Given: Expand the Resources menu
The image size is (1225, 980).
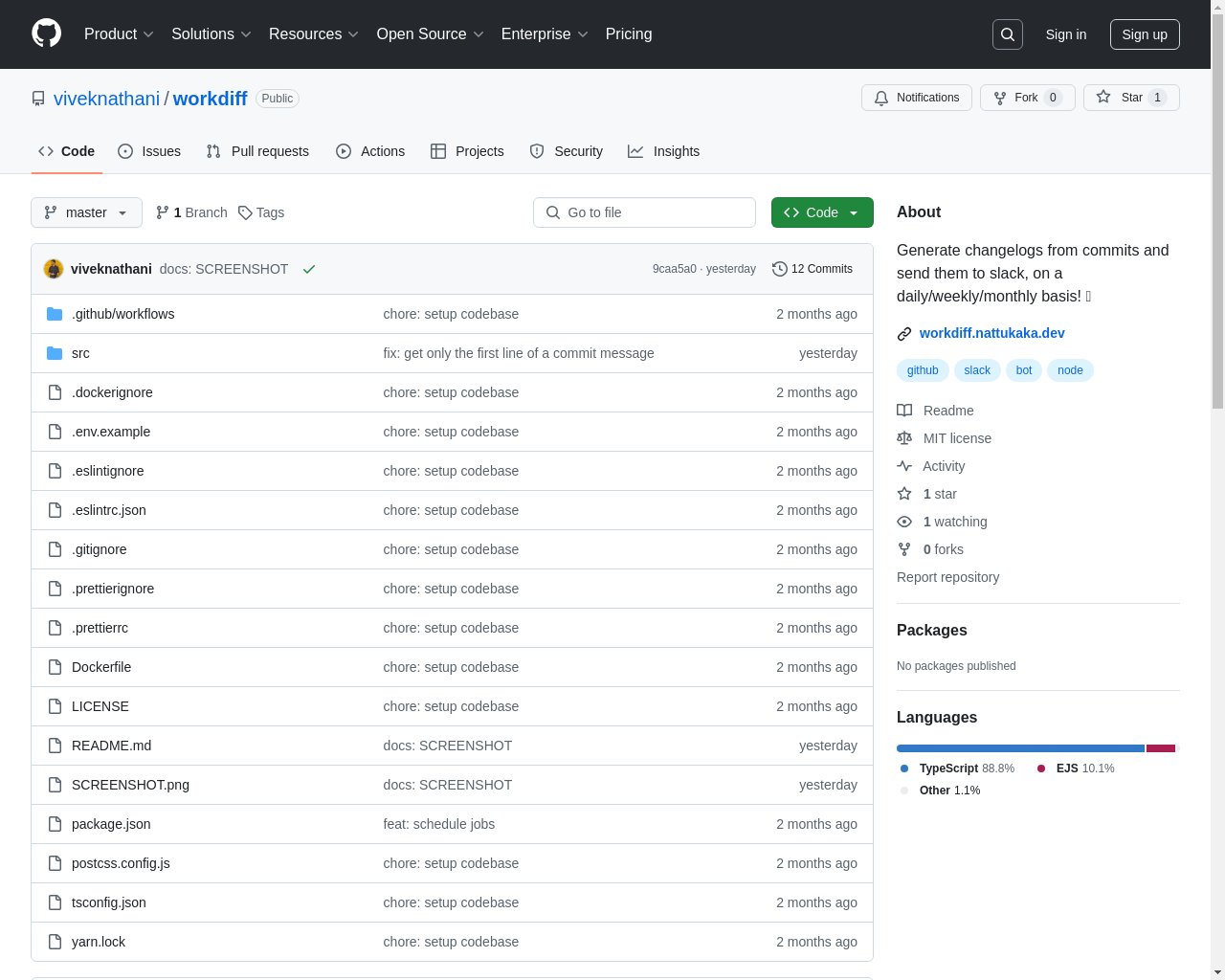Looking at the screenshot, I should click(314, 34).
